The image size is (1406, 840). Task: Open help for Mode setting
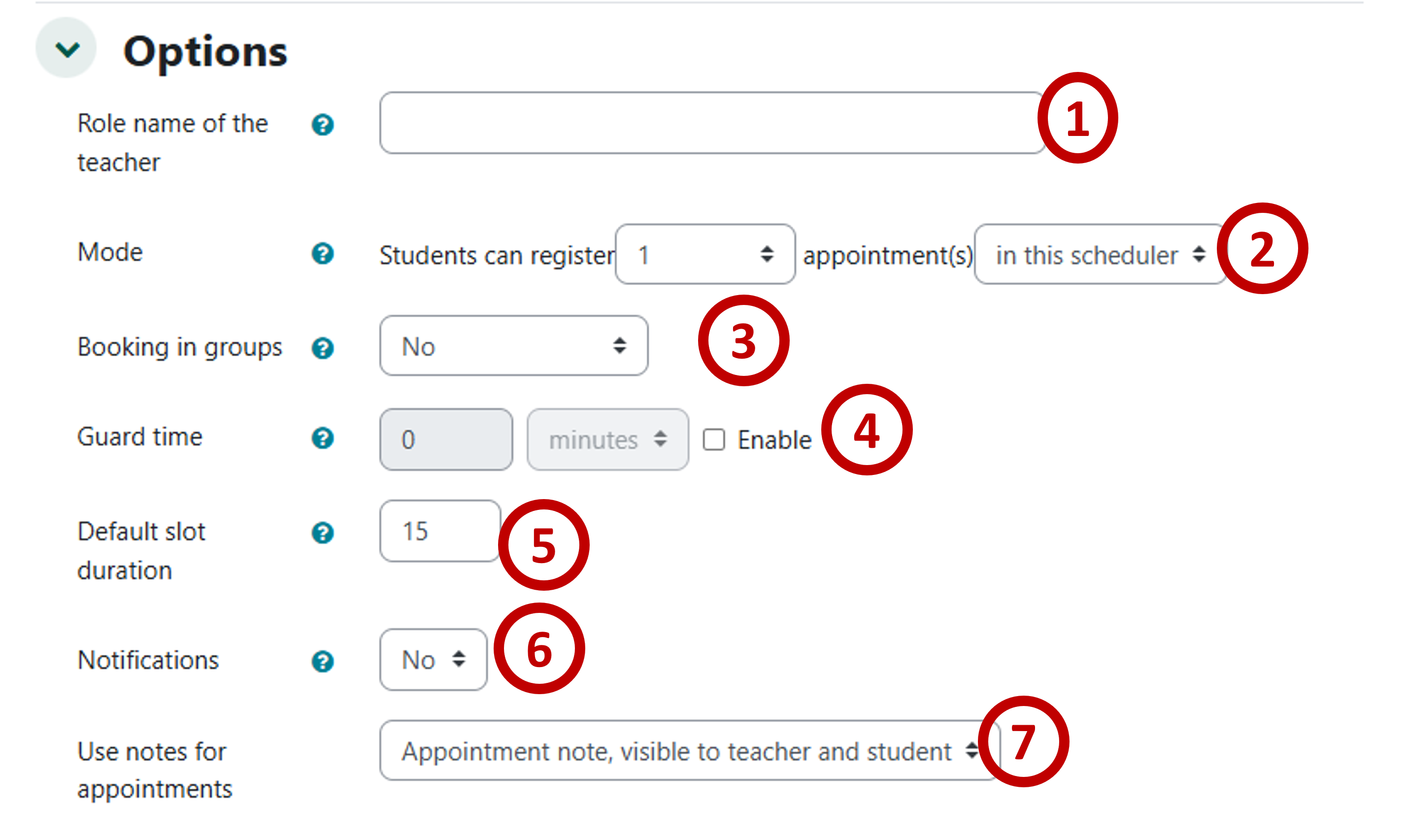pos(322,254)
